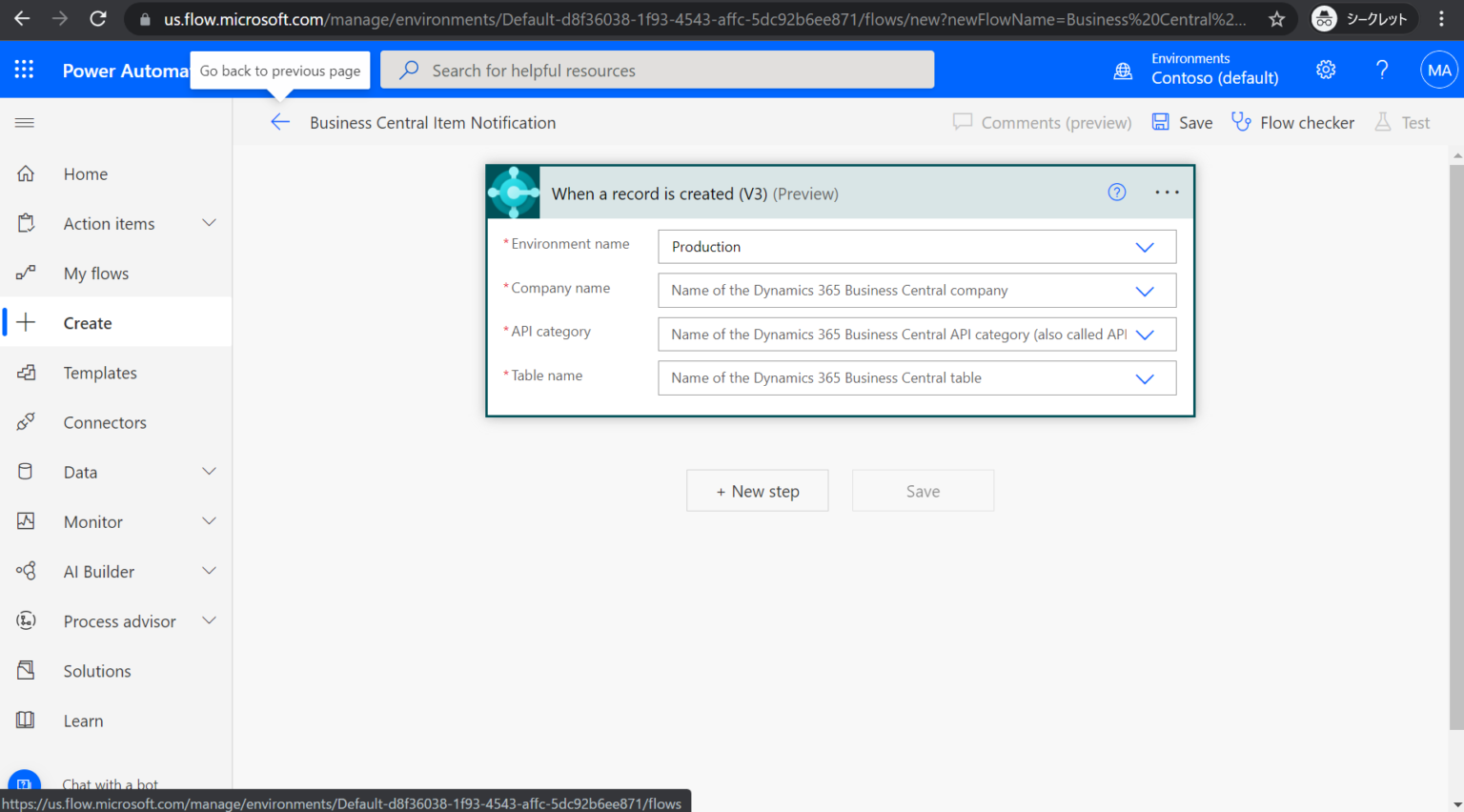This screenshot has width=1464, height=812.
Task: Open the trigger card ellipsis menu
Action: [1166, 192]
